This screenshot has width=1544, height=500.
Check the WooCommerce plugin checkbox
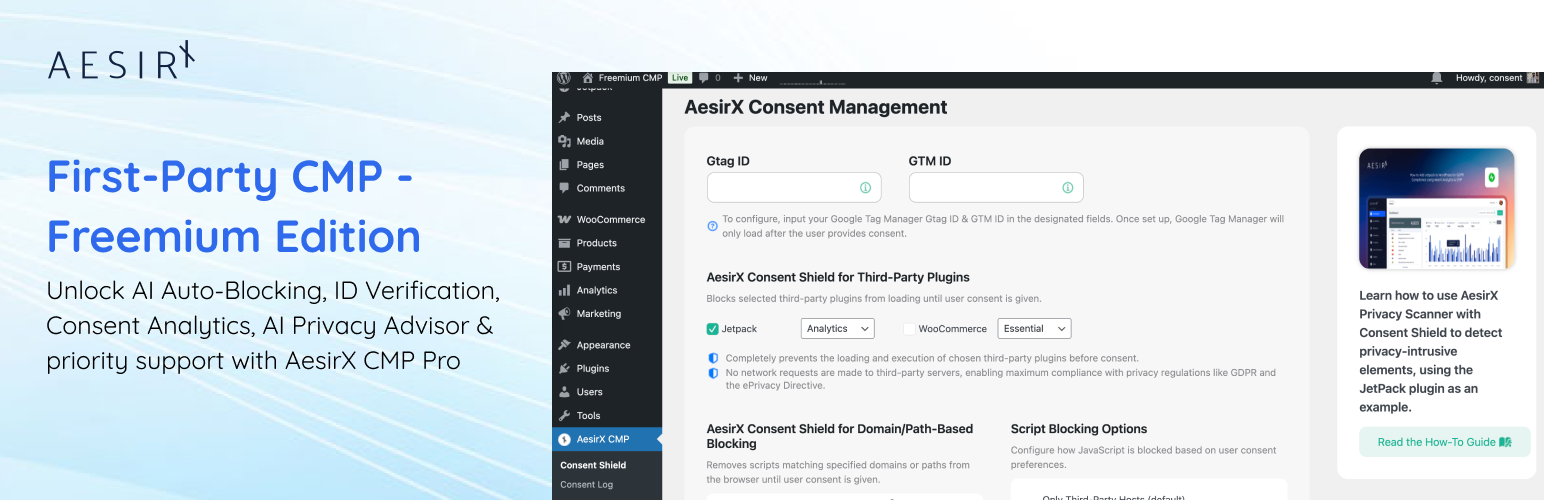tap(909, 329)
